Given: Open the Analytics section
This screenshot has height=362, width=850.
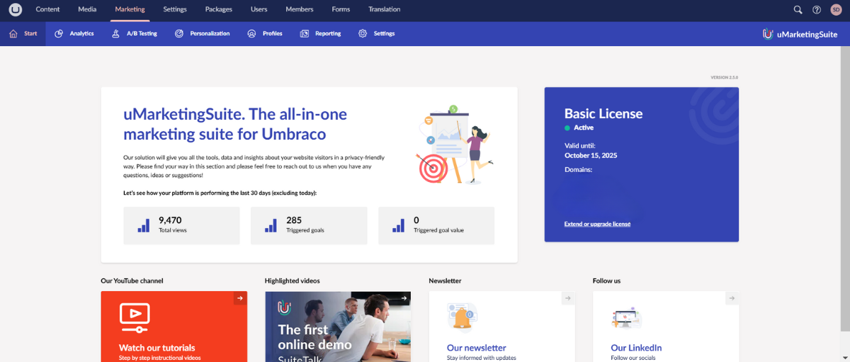Looking at the screenshot, I should point(74,34).
